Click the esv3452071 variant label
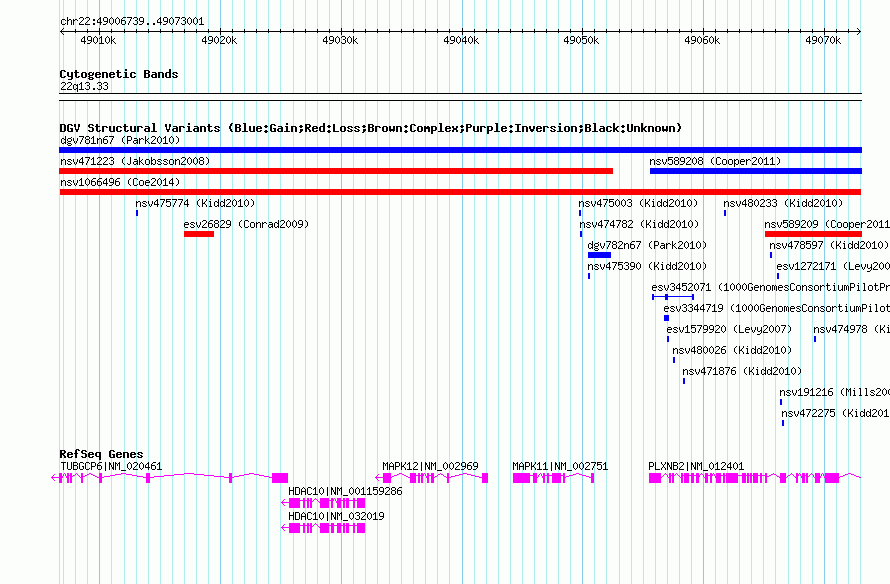The height and width of the screenshot is (584, 890). click(x=770, y=287)
